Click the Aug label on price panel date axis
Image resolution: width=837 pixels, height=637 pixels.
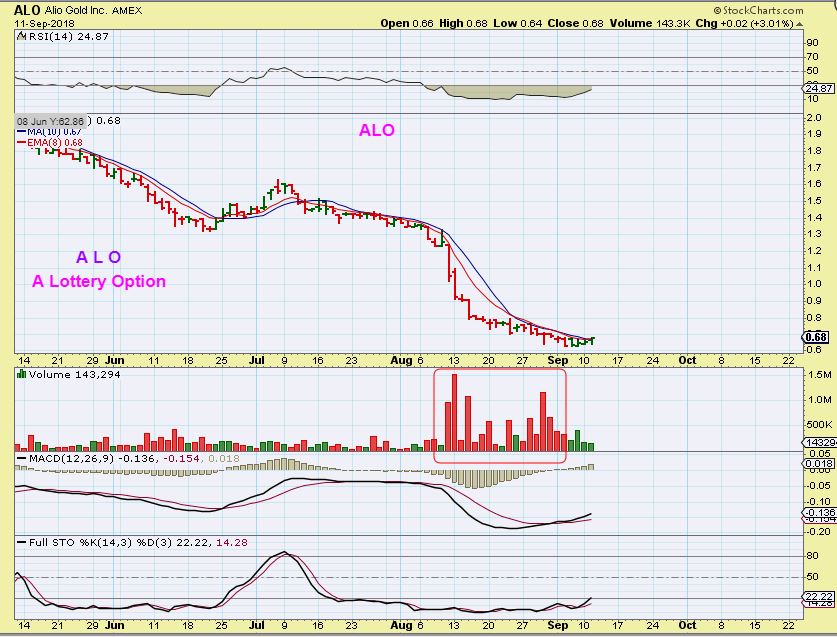pos(401,360)
